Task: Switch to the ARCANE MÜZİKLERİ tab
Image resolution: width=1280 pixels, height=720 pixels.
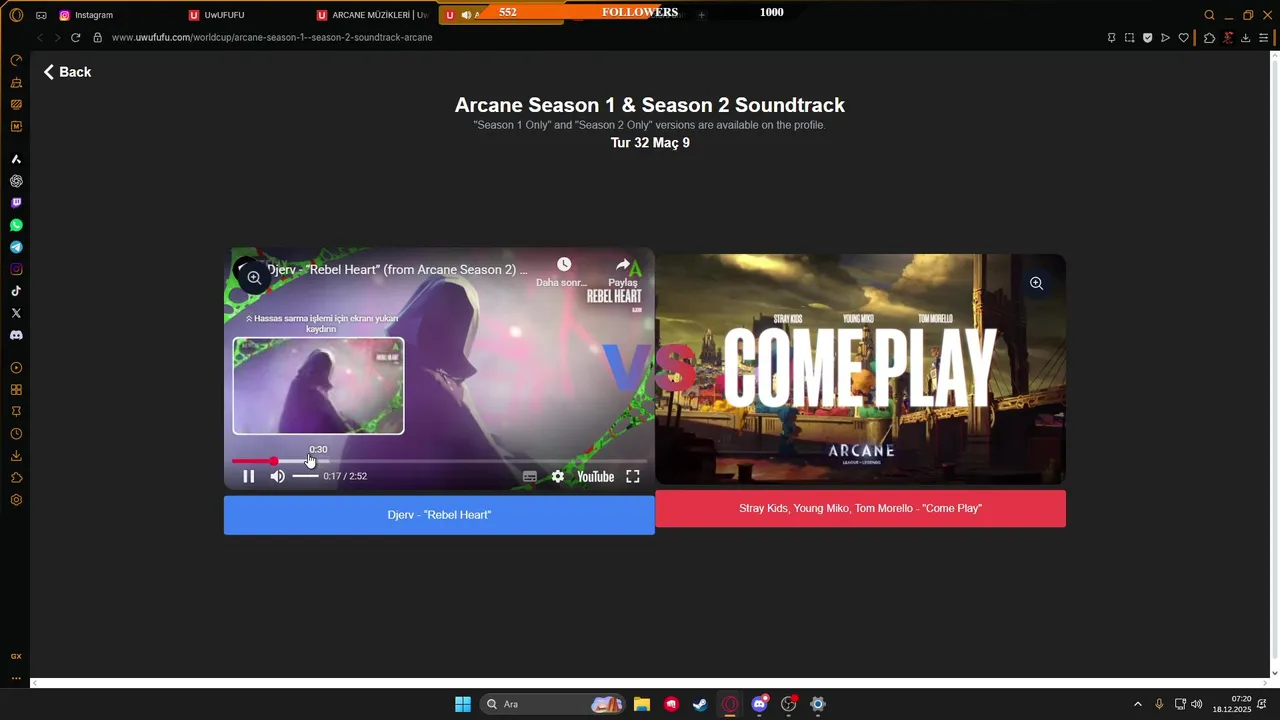Action: (374, 15)
